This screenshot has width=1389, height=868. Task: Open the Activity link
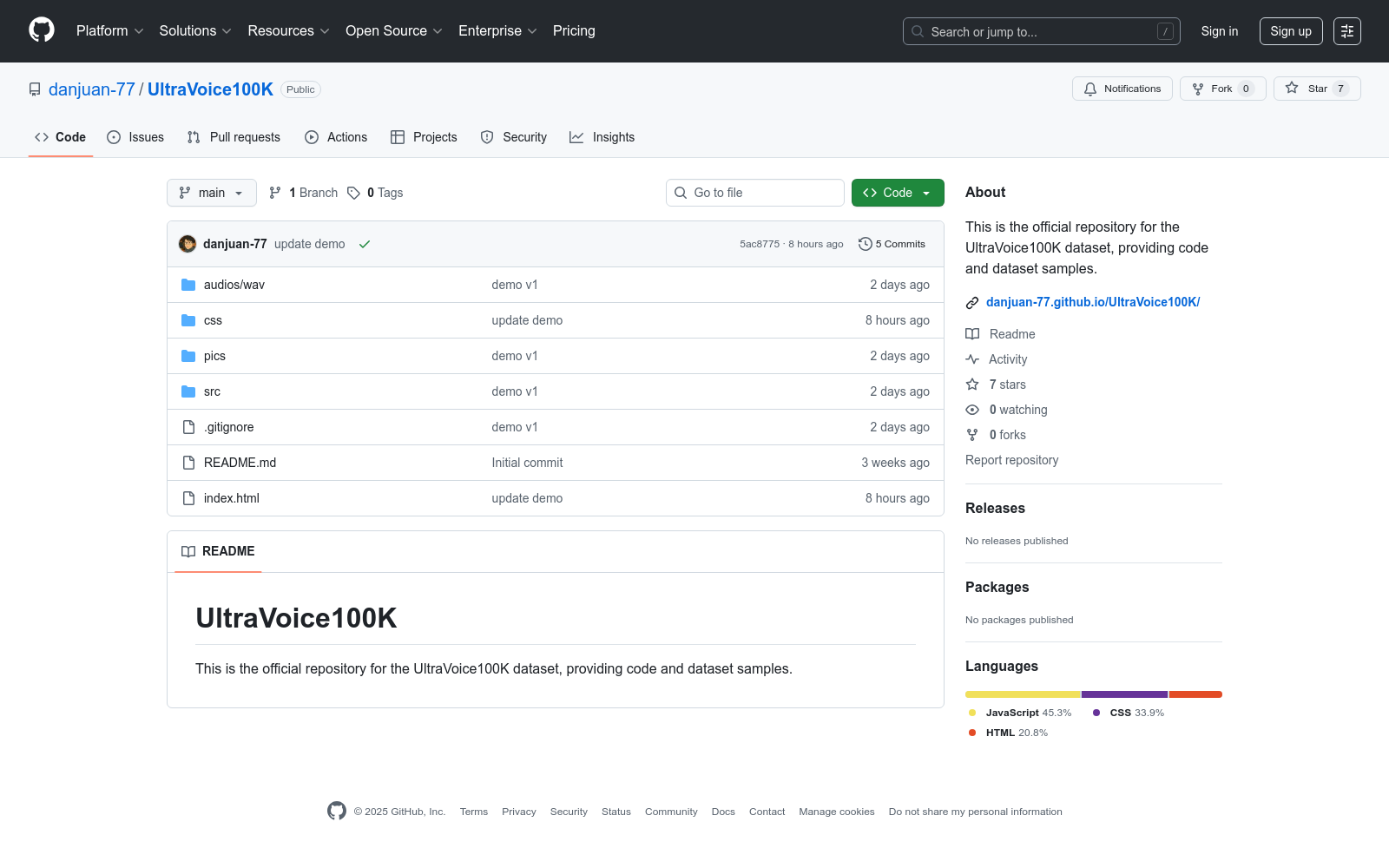(997, 359)
